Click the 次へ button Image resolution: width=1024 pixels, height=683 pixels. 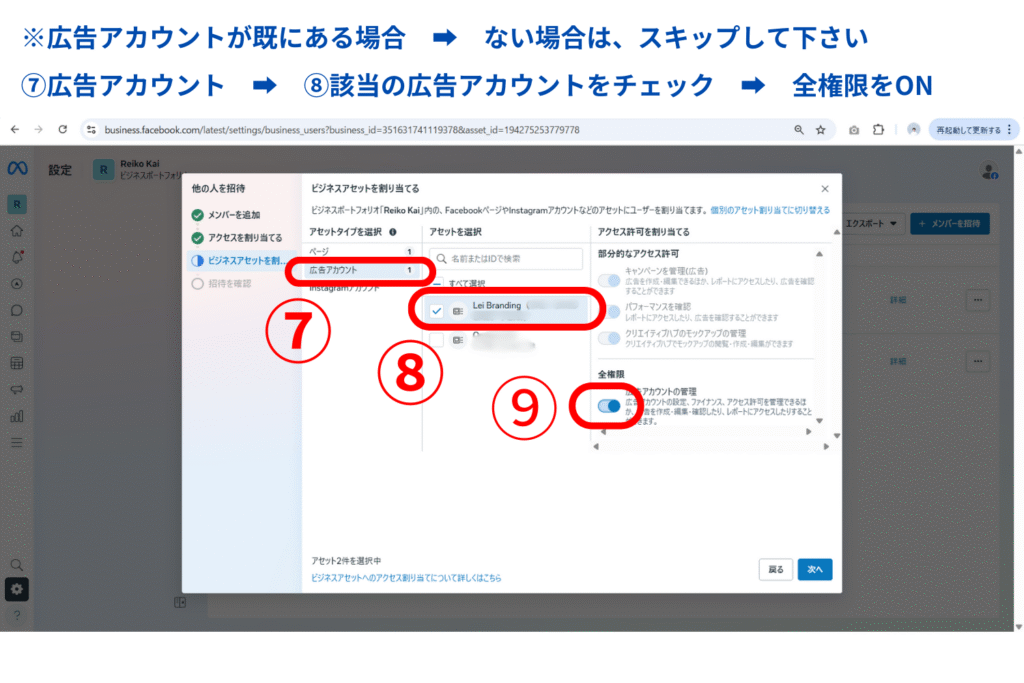coord(814,569)
